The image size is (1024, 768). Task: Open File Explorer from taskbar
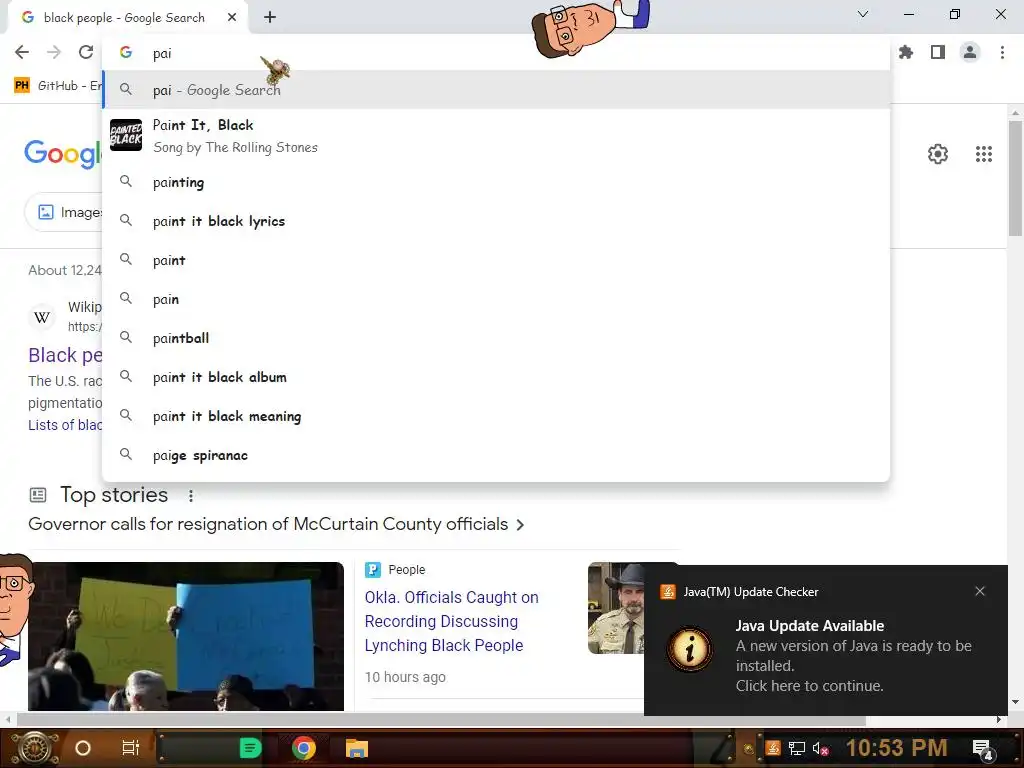tap(357, 748)
